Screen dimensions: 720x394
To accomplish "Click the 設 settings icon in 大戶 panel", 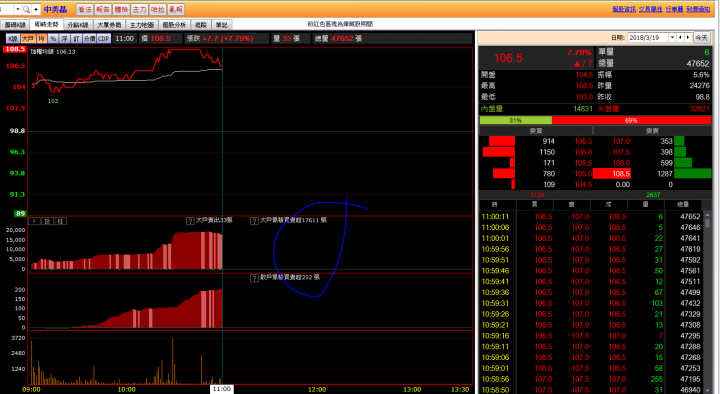I will [x=47, y=221].
